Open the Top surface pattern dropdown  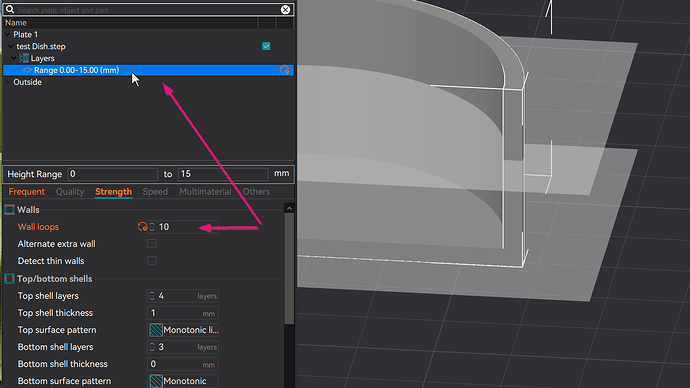coord(183,330)
